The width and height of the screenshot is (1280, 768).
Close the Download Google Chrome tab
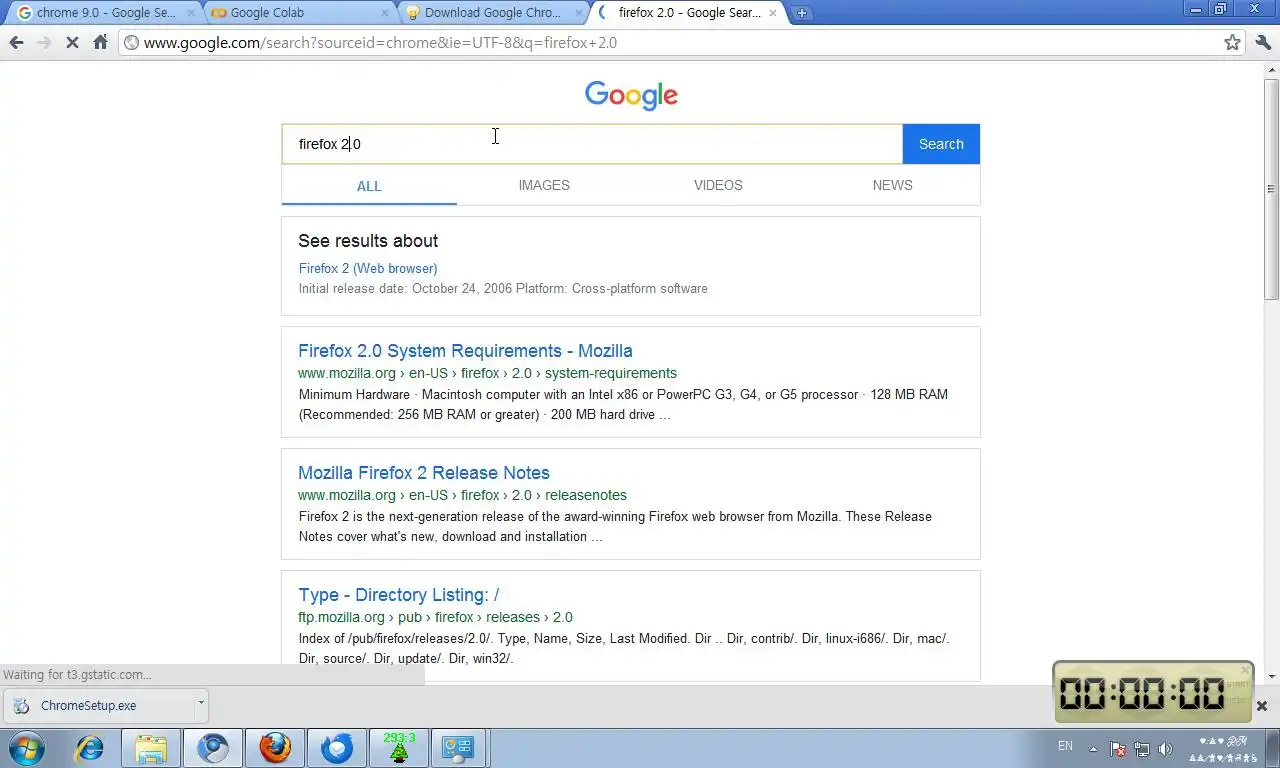click(579, 13)
